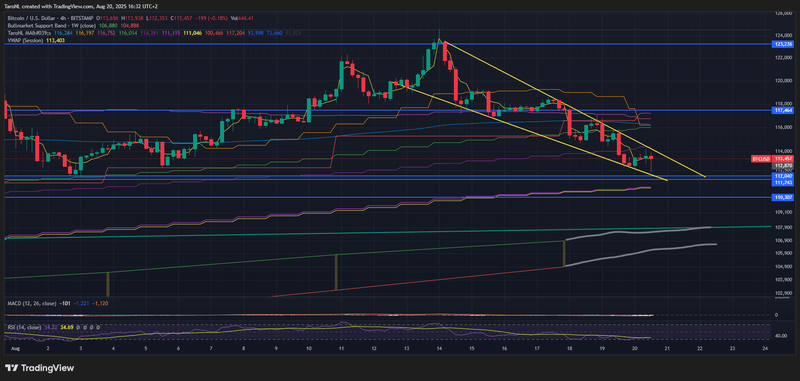
Task: Click the 110,307 blue price label
Action: point(784,197)
